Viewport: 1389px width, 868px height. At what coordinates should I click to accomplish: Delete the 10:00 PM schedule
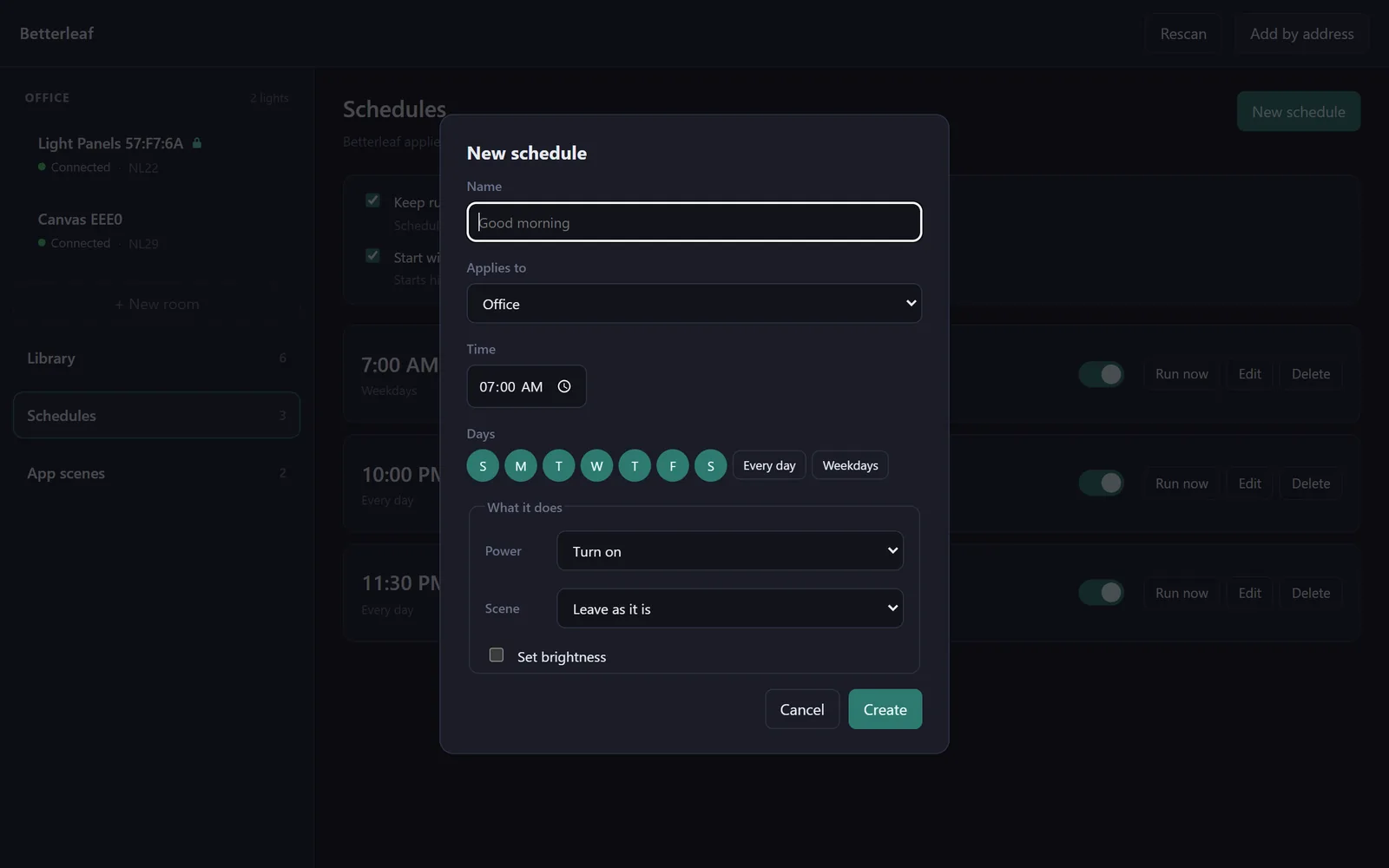pyautogui.click(x=1311, y=483)
